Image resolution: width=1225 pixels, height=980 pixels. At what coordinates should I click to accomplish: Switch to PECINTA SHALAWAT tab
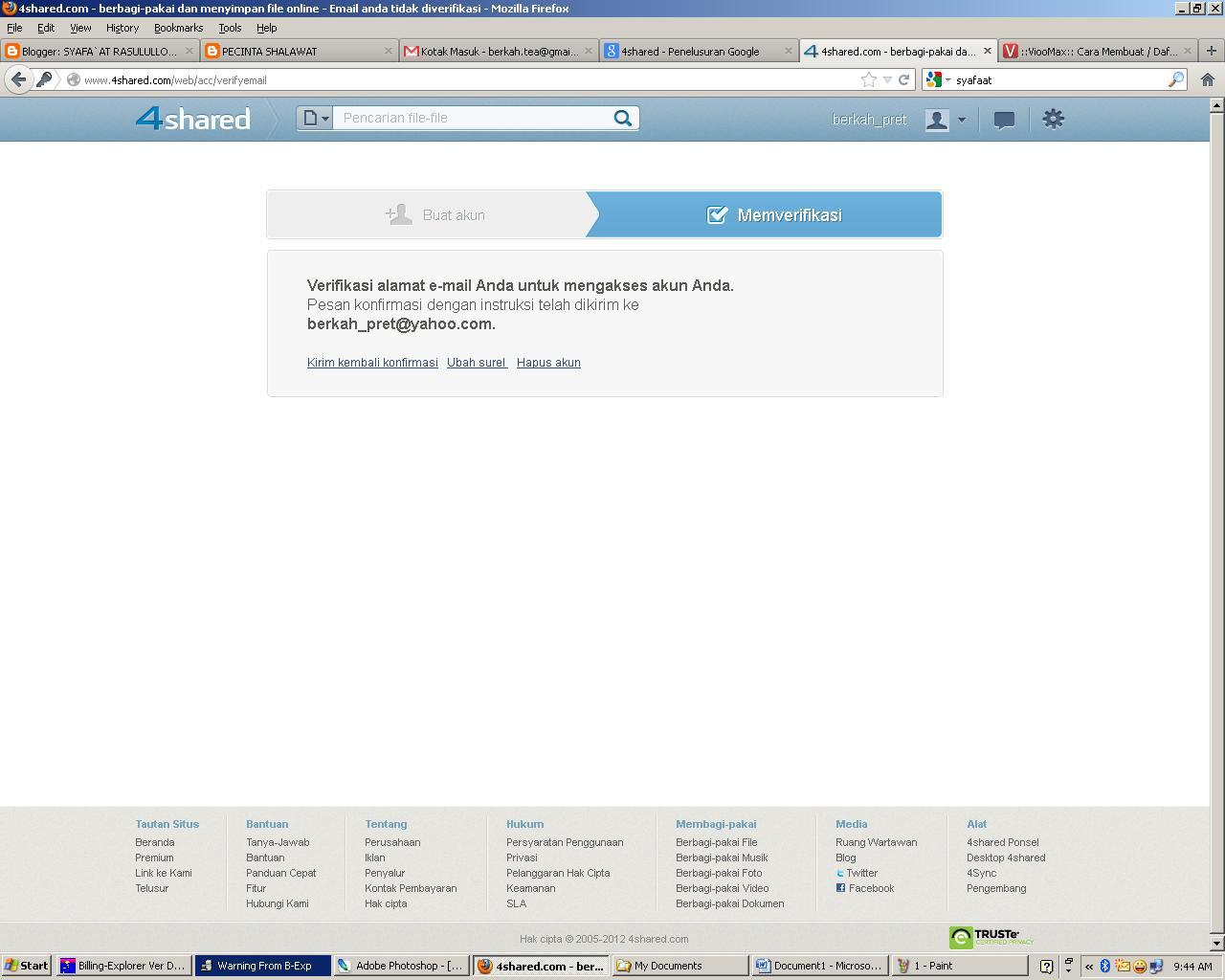pos(299,51)
